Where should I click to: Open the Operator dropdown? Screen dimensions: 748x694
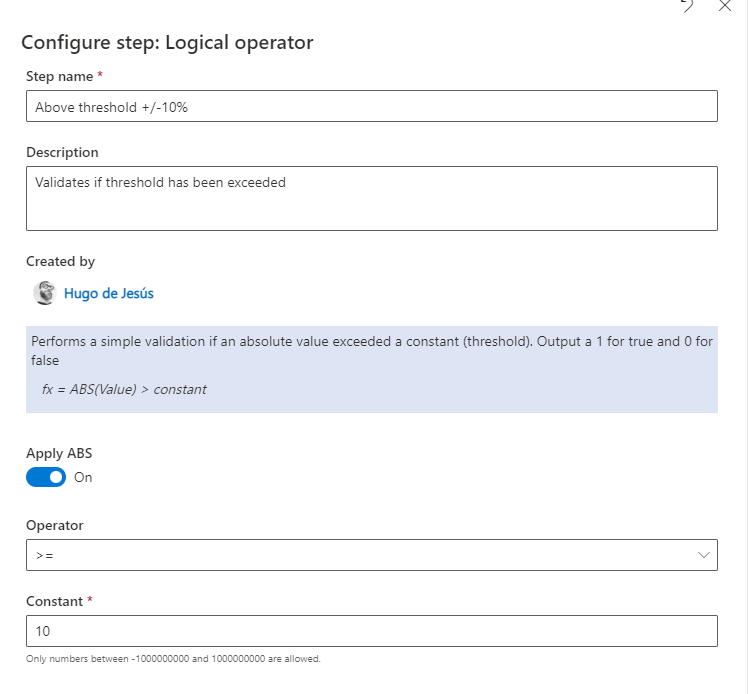(x=371, y=555)
